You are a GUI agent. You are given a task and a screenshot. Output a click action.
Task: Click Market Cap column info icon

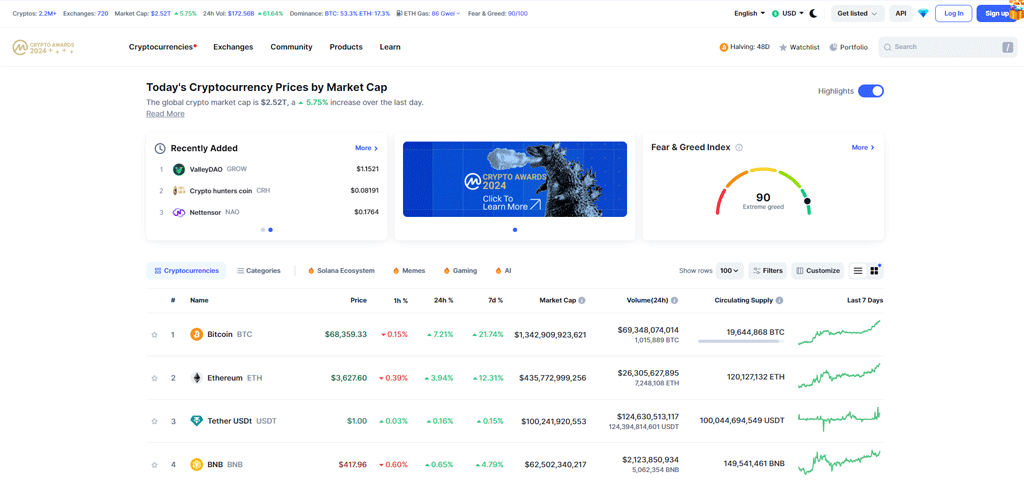point(582,301)
